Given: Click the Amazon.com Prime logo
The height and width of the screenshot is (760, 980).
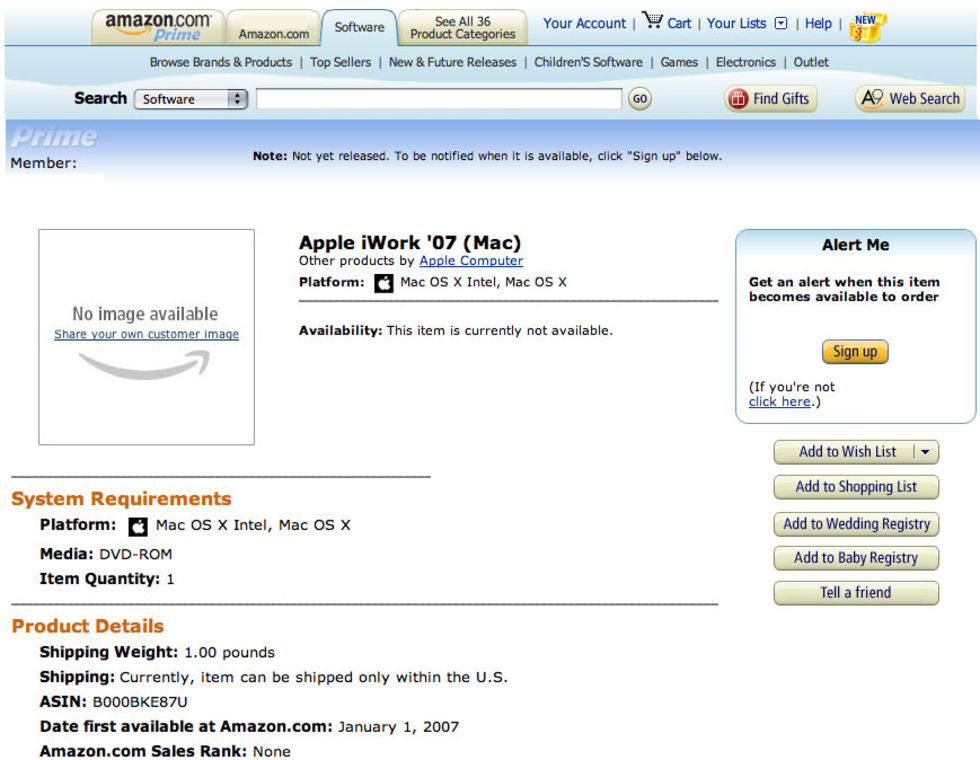Looking at the screenshot, I should pyautogui.click(x=158, y=27).
